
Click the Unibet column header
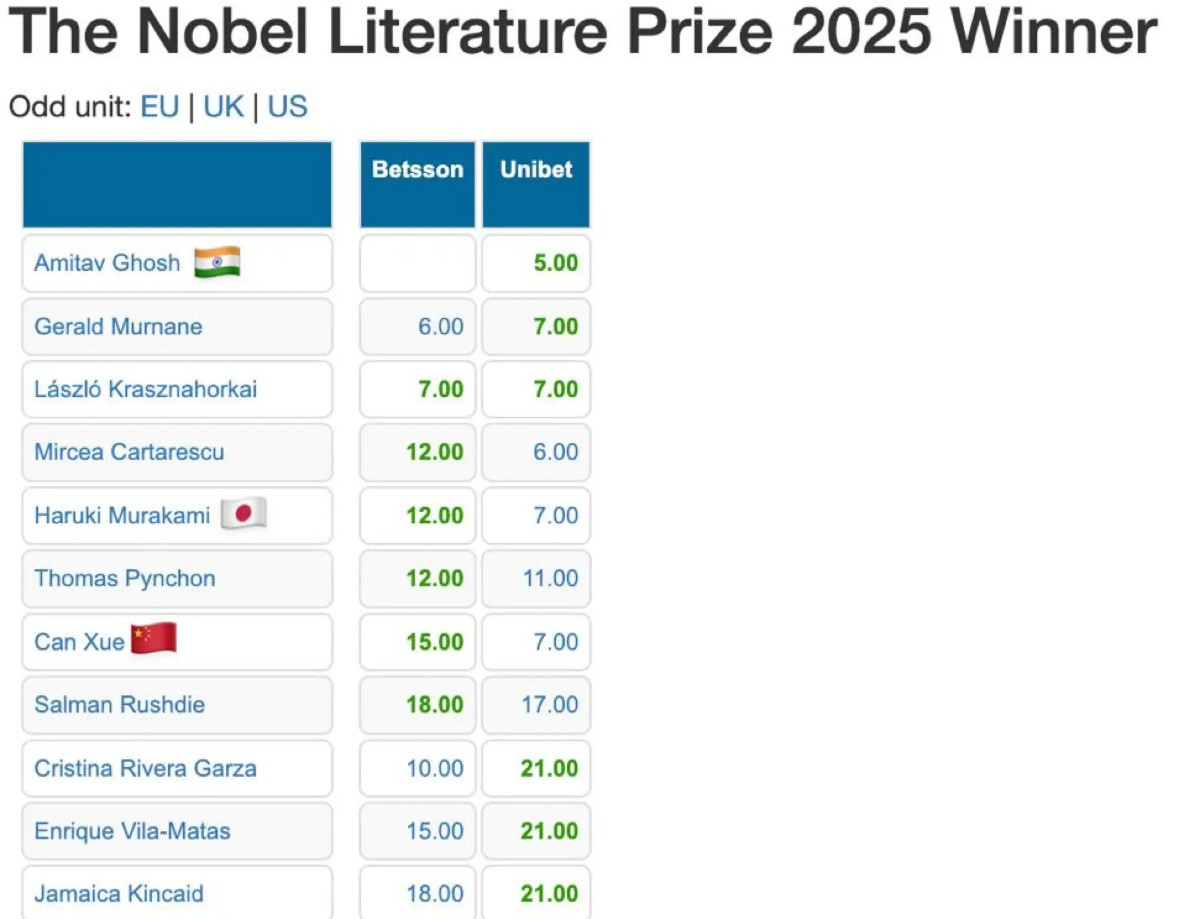click(x=536, y=170)
